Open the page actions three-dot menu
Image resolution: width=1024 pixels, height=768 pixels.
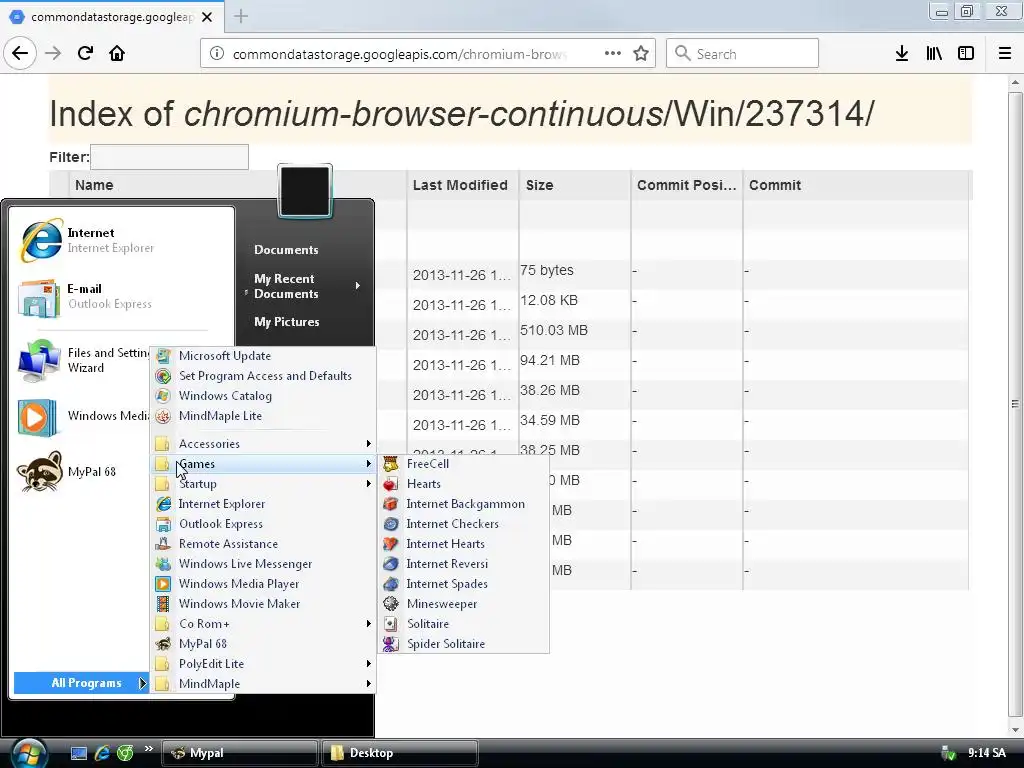coord(613,53)
